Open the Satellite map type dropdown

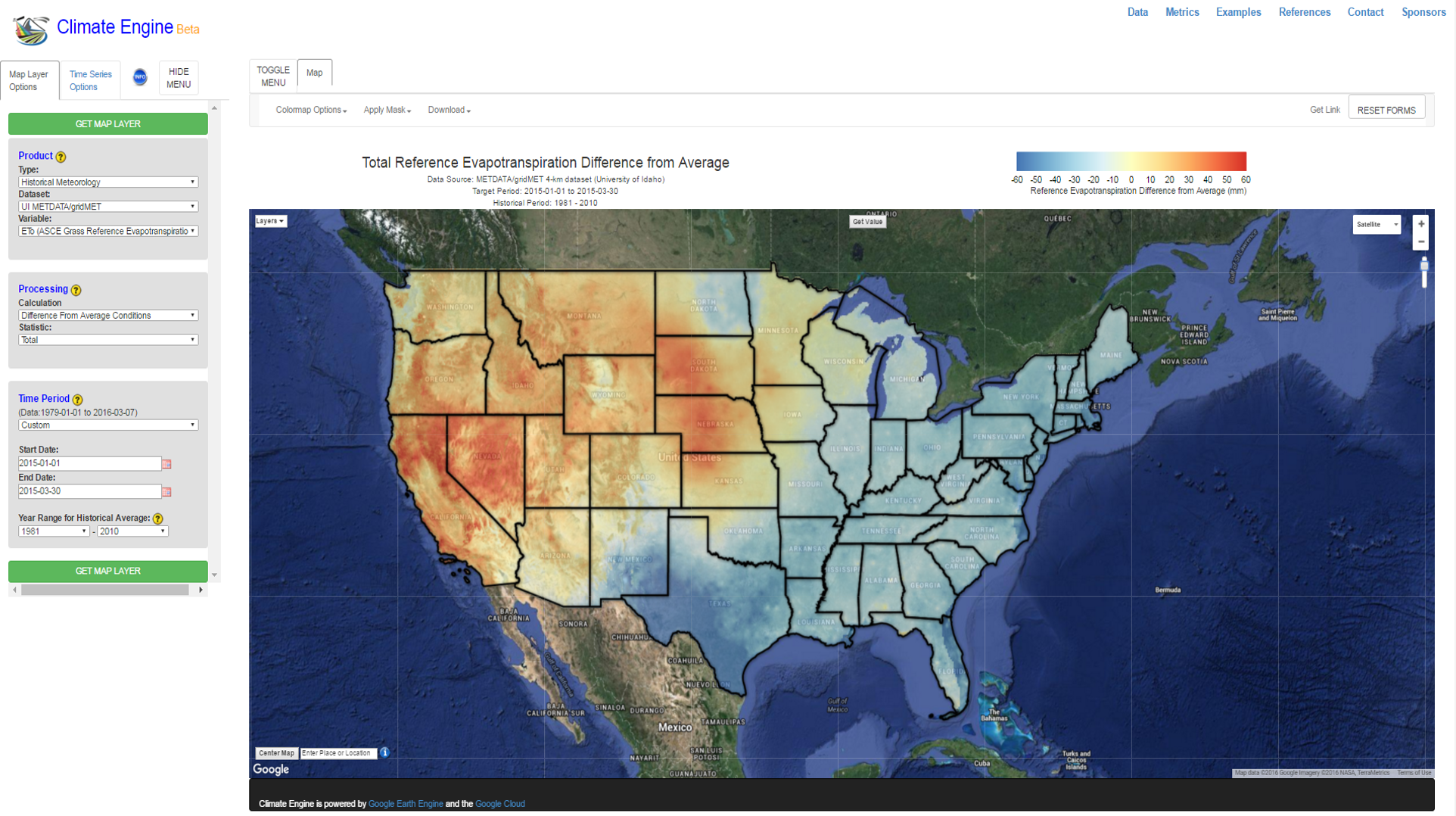click(x=1377, y=224)
